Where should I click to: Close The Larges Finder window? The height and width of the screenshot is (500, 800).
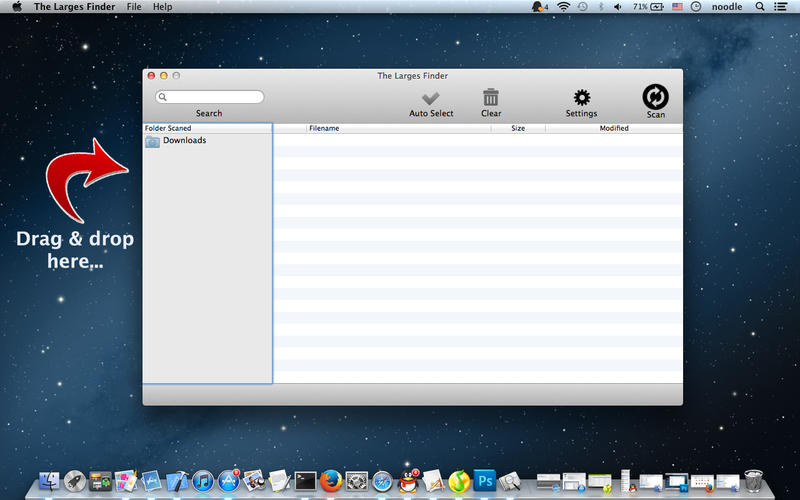[152, 76]
